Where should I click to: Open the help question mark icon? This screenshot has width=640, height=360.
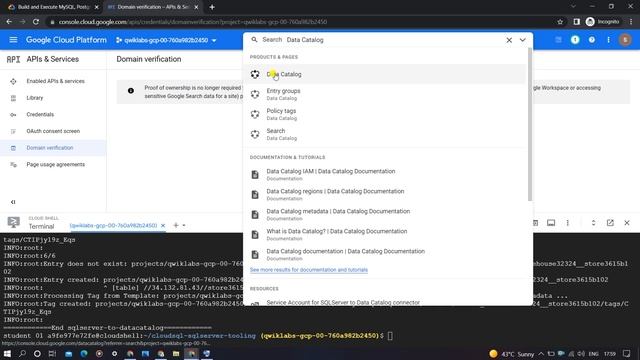click(591, 40)
